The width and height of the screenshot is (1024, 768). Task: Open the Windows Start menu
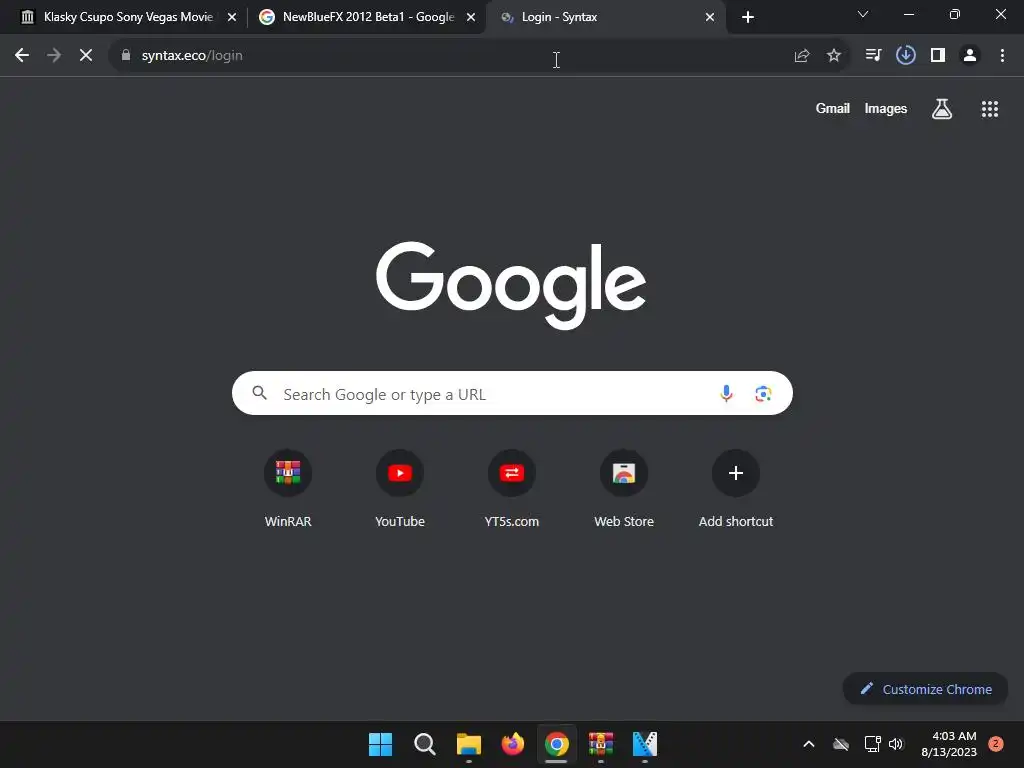coord(381,744)
